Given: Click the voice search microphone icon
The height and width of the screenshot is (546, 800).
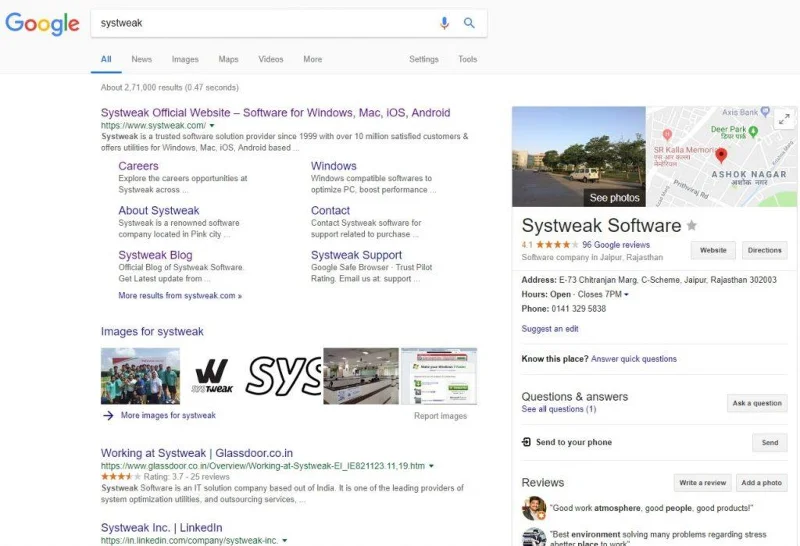Looking at the screenshot, I should pos(445,23).
